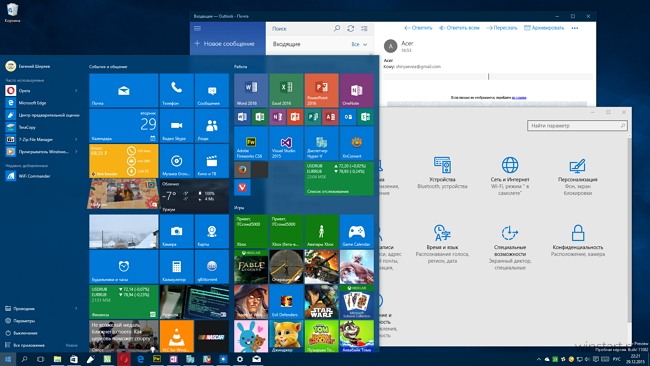
Task: Open TeraCopy from most used list
Action: (21, 127)
